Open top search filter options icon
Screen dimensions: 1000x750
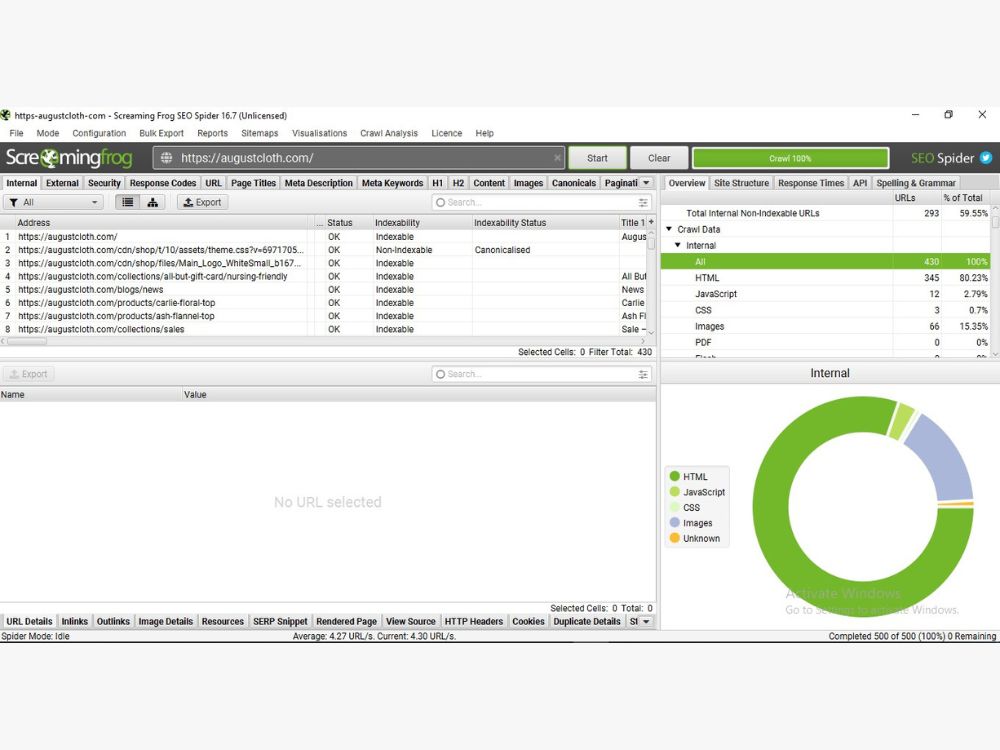643,202
